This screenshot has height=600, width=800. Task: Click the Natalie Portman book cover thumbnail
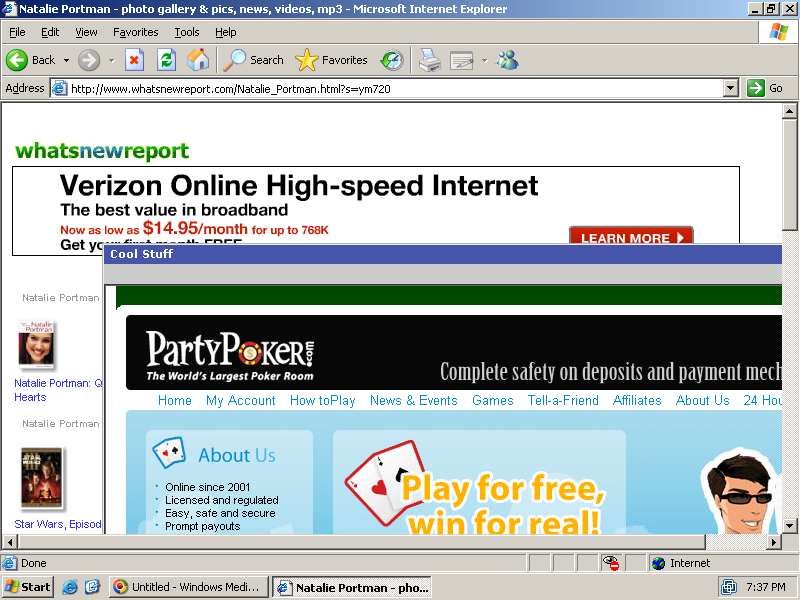point(37,343)
